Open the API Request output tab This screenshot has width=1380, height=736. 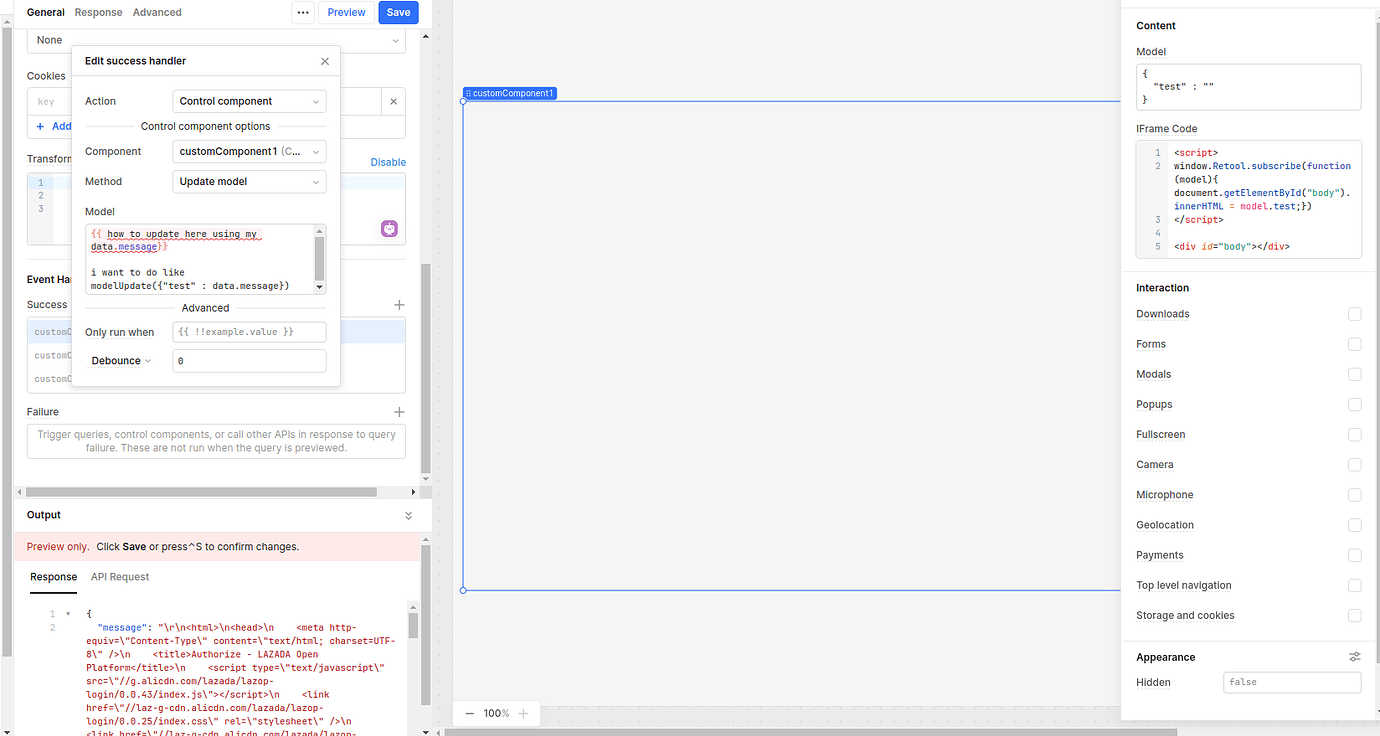120,577
